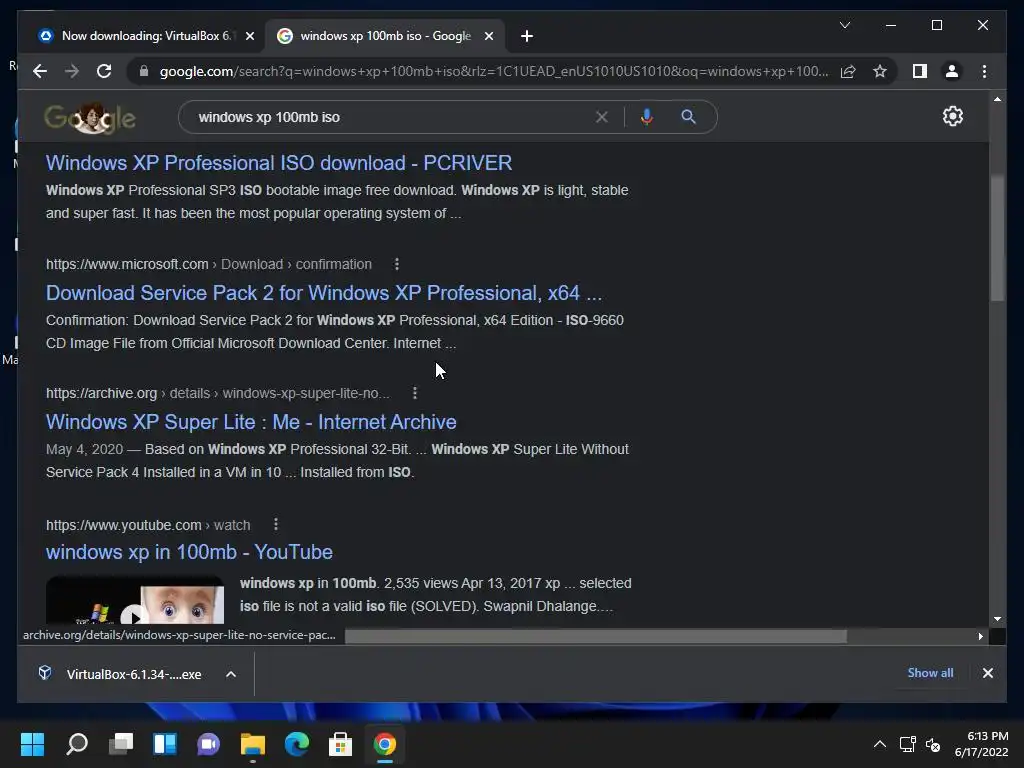
Task: Open the Chrome side panel
Action: (x=920, y=71)
